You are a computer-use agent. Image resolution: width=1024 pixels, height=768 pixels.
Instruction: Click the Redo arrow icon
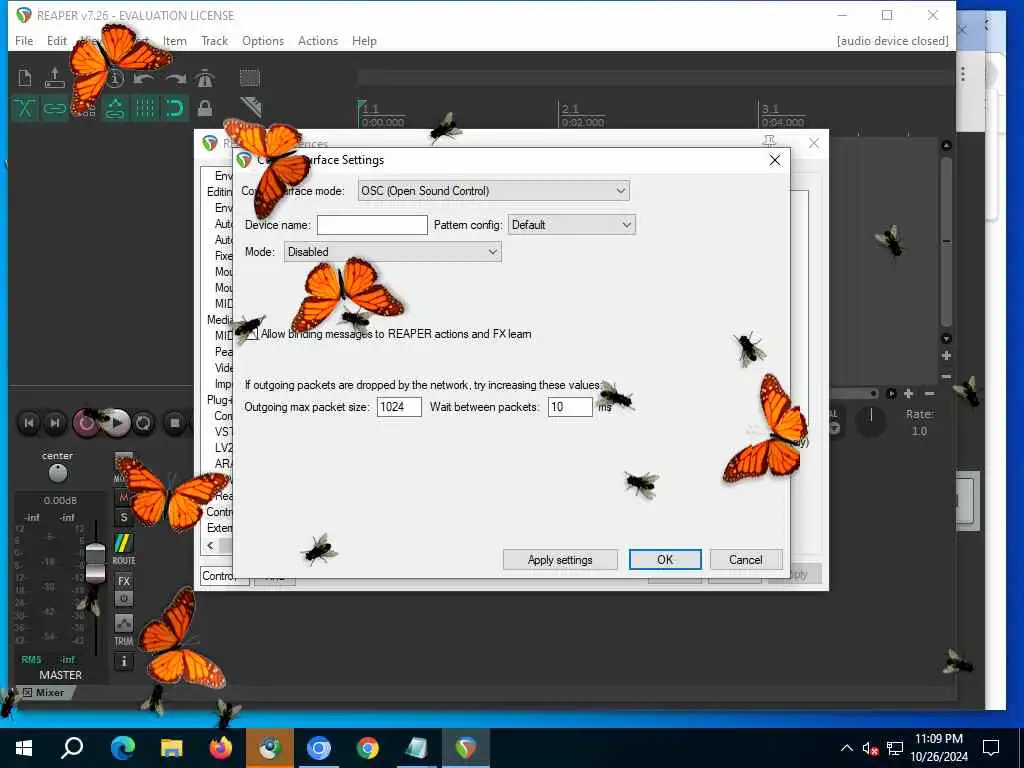pos(175,79)
